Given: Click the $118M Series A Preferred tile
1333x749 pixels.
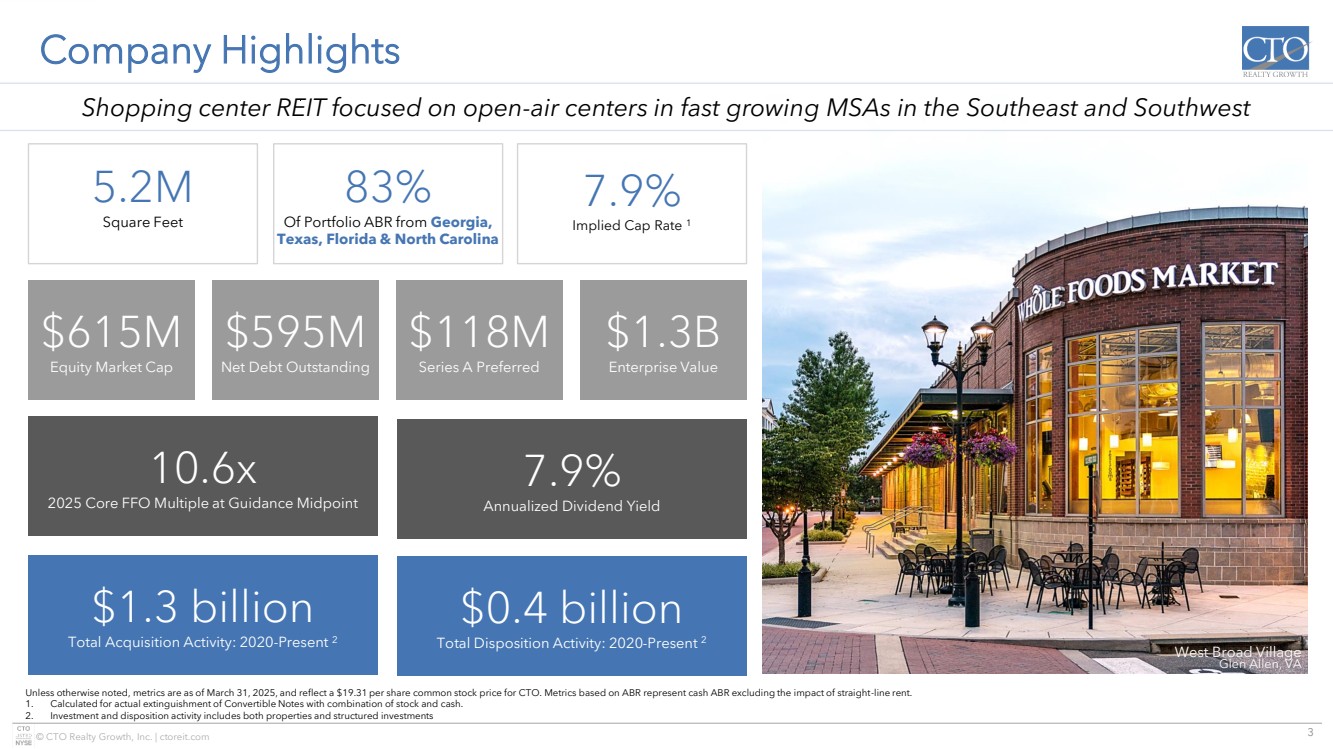Looking at the screenshot, I should tap(479, 340).
